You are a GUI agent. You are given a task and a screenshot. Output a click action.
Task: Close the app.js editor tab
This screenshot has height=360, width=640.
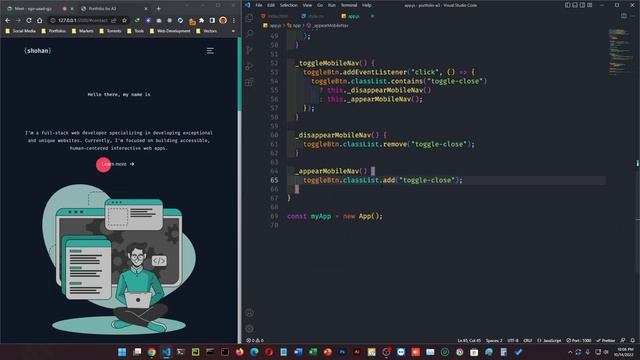[372, 16]
